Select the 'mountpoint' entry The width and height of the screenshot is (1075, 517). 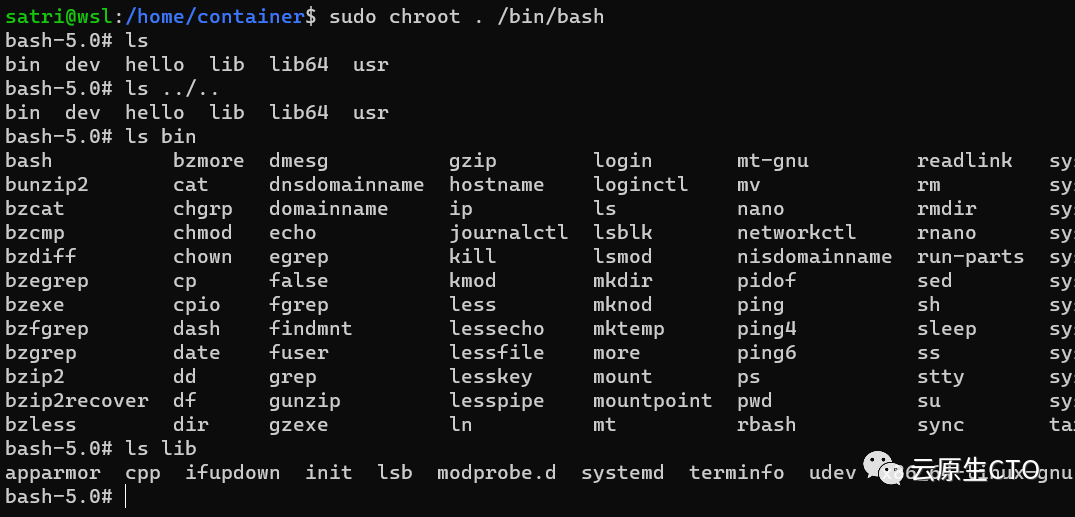[x=653, y=400]
